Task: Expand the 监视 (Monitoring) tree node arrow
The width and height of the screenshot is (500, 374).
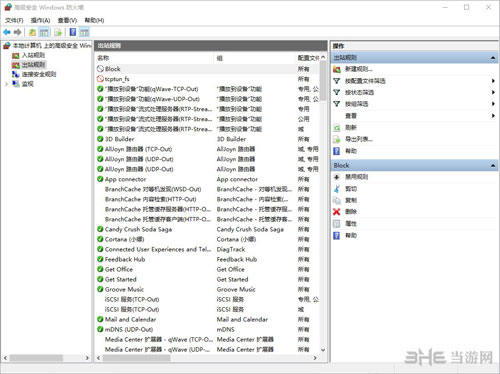Action: tap(6, 84)
